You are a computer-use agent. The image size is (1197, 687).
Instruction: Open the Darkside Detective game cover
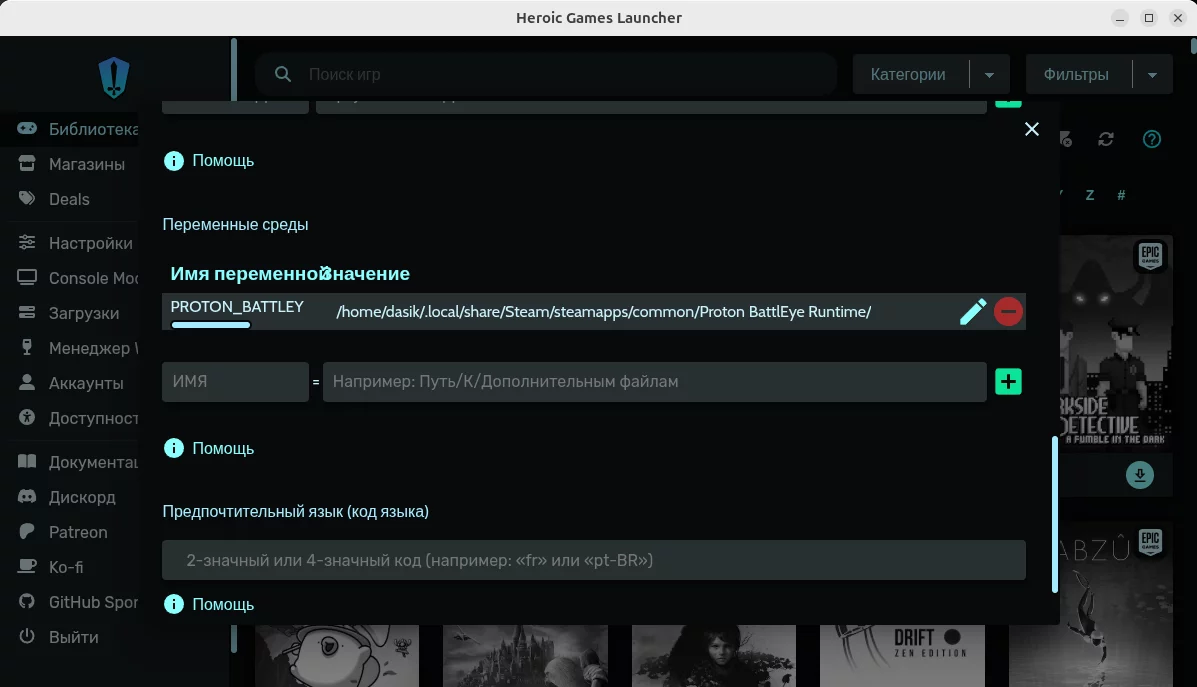tap(1116, 344)
